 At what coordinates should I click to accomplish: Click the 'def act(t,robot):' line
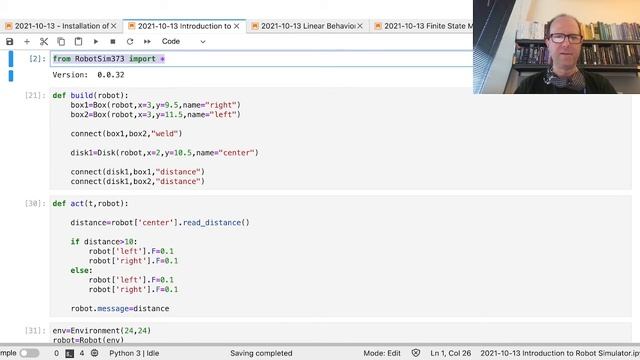pos(90,203)
